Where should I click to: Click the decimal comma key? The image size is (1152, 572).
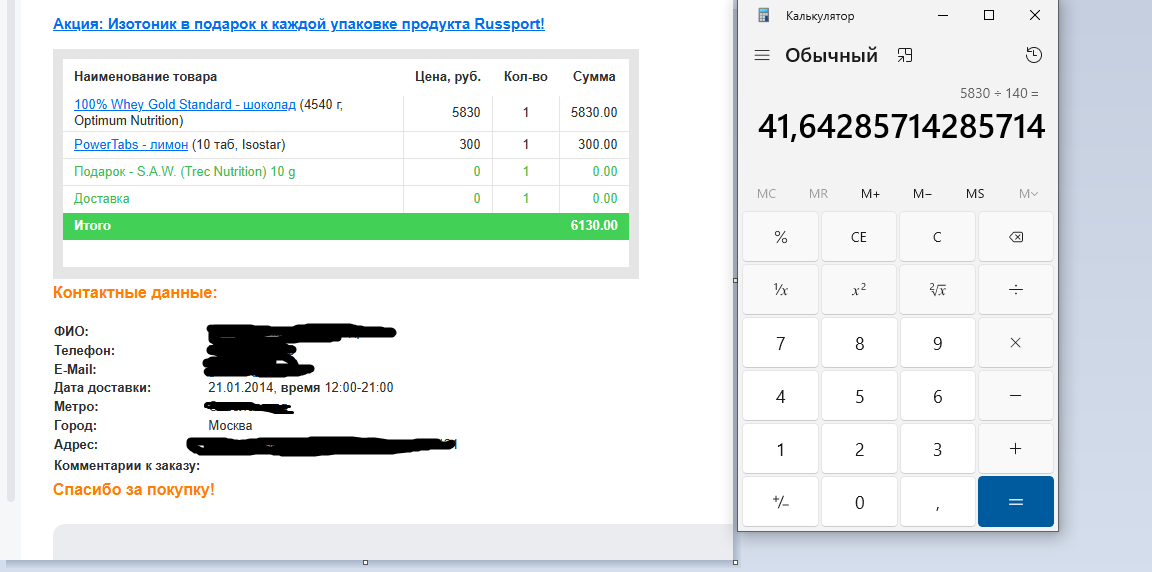click(x=937, y=502)
